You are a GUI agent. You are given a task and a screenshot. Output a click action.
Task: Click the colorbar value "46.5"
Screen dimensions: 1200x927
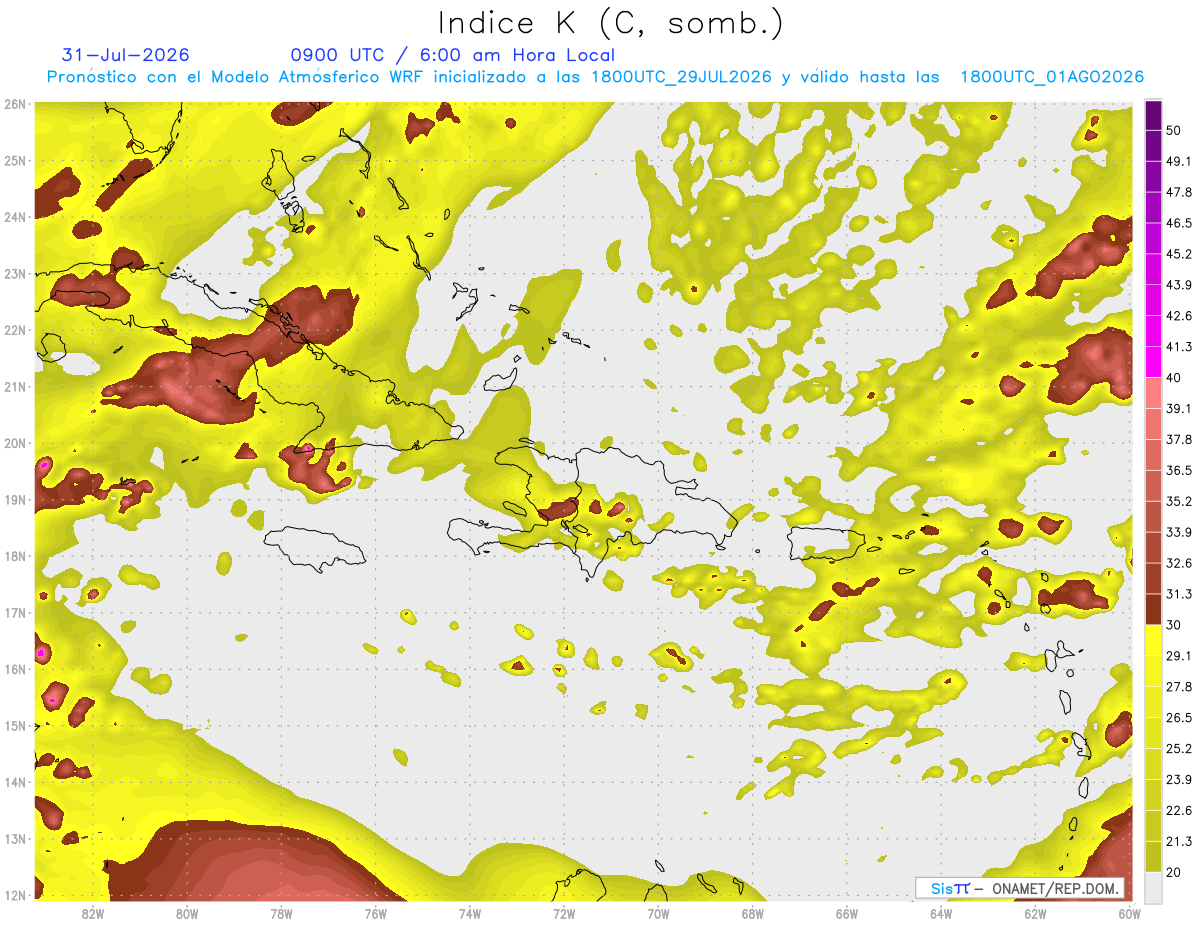(1178, 223)
